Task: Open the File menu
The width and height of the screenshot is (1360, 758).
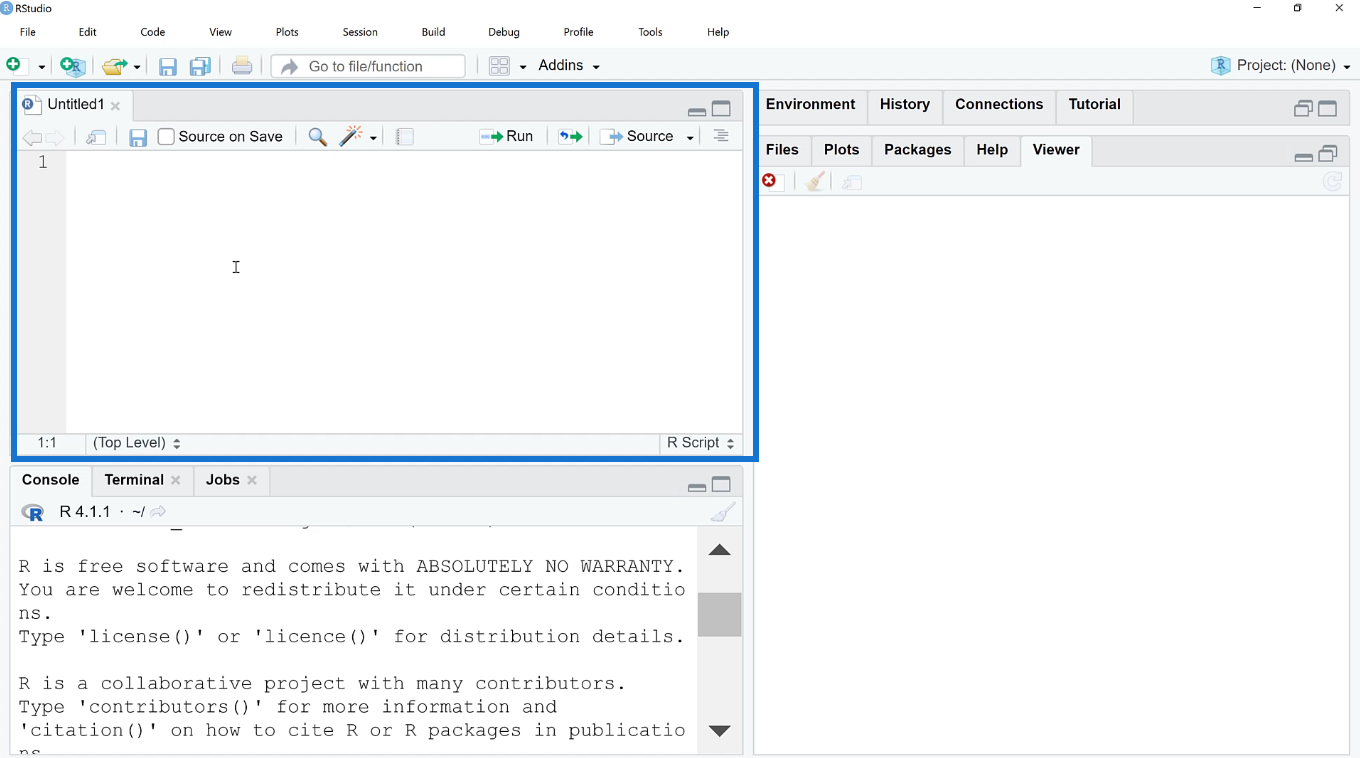Action: 28,32
